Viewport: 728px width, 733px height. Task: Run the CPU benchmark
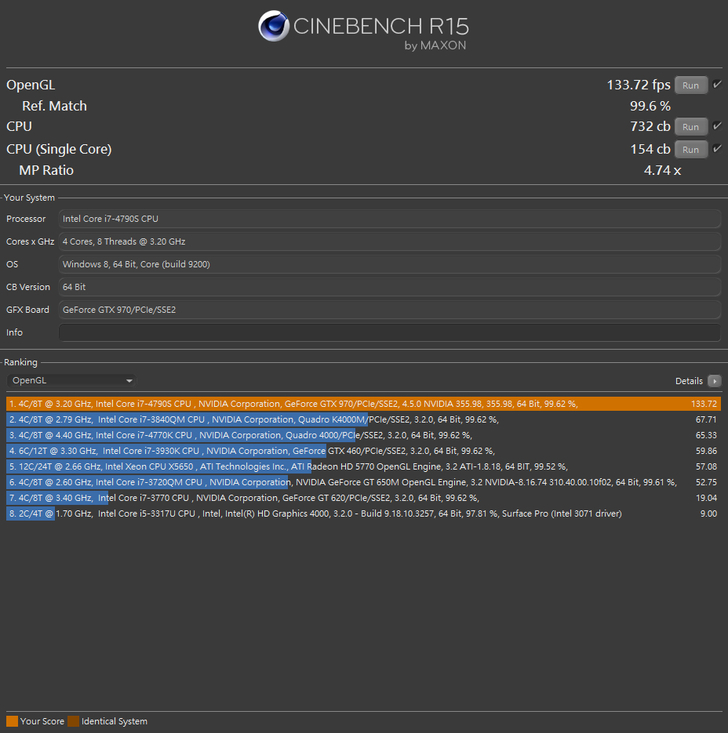(690, 127)
